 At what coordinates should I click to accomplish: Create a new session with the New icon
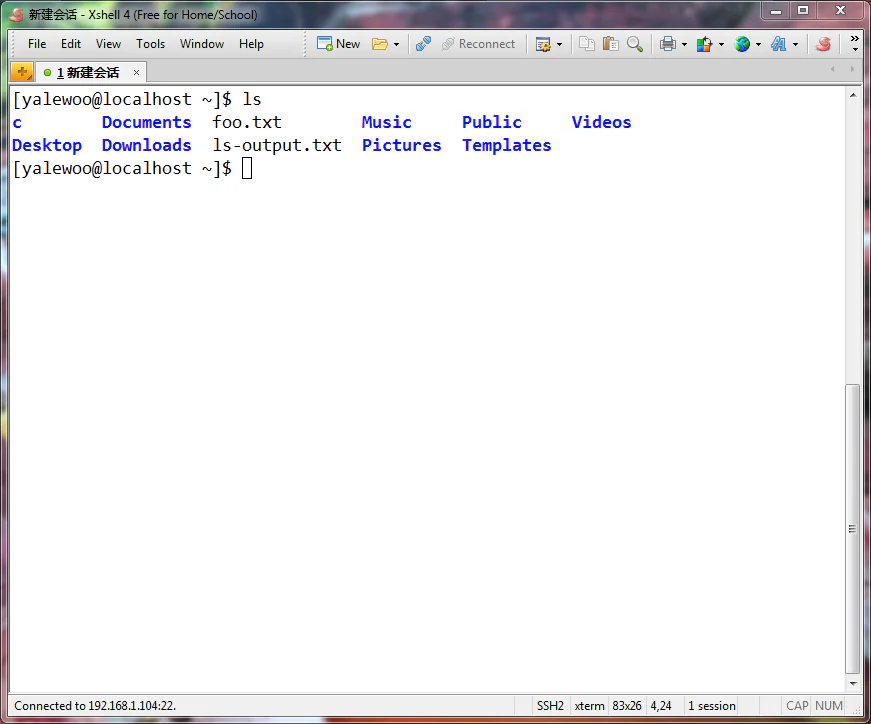coord(338,44)
